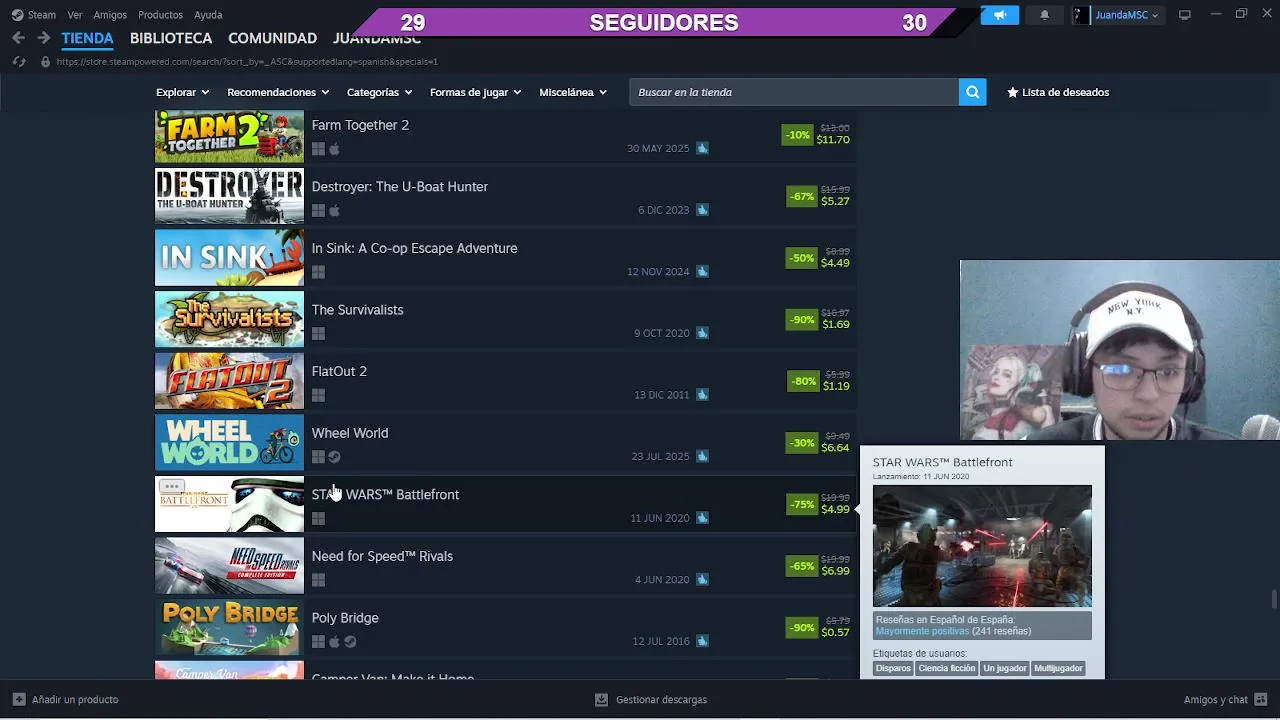This screenshot has width=1280, height=720.
Task: Click the Ciencia ficción tag
Action: coord(947,668)
